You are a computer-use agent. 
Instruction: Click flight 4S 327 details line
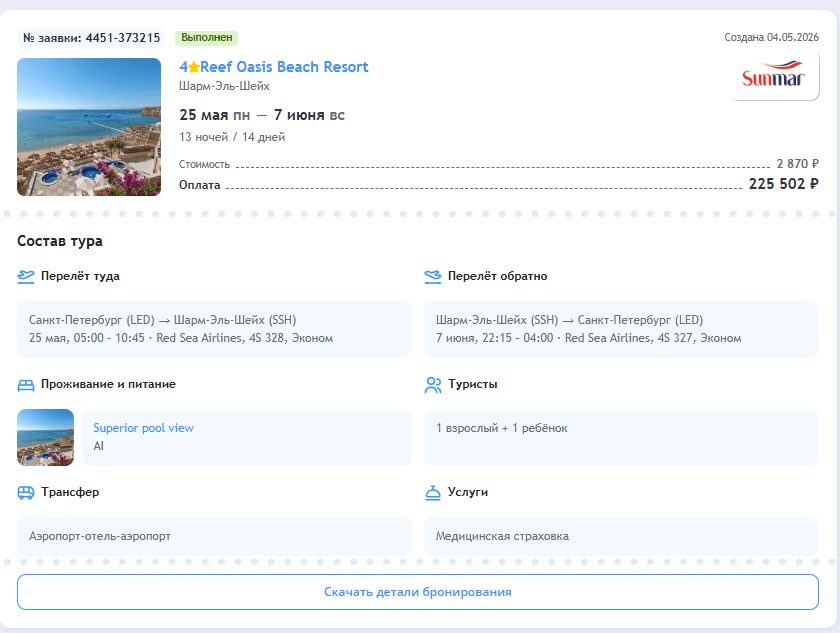pyautogui.click(x=589, y=338)
